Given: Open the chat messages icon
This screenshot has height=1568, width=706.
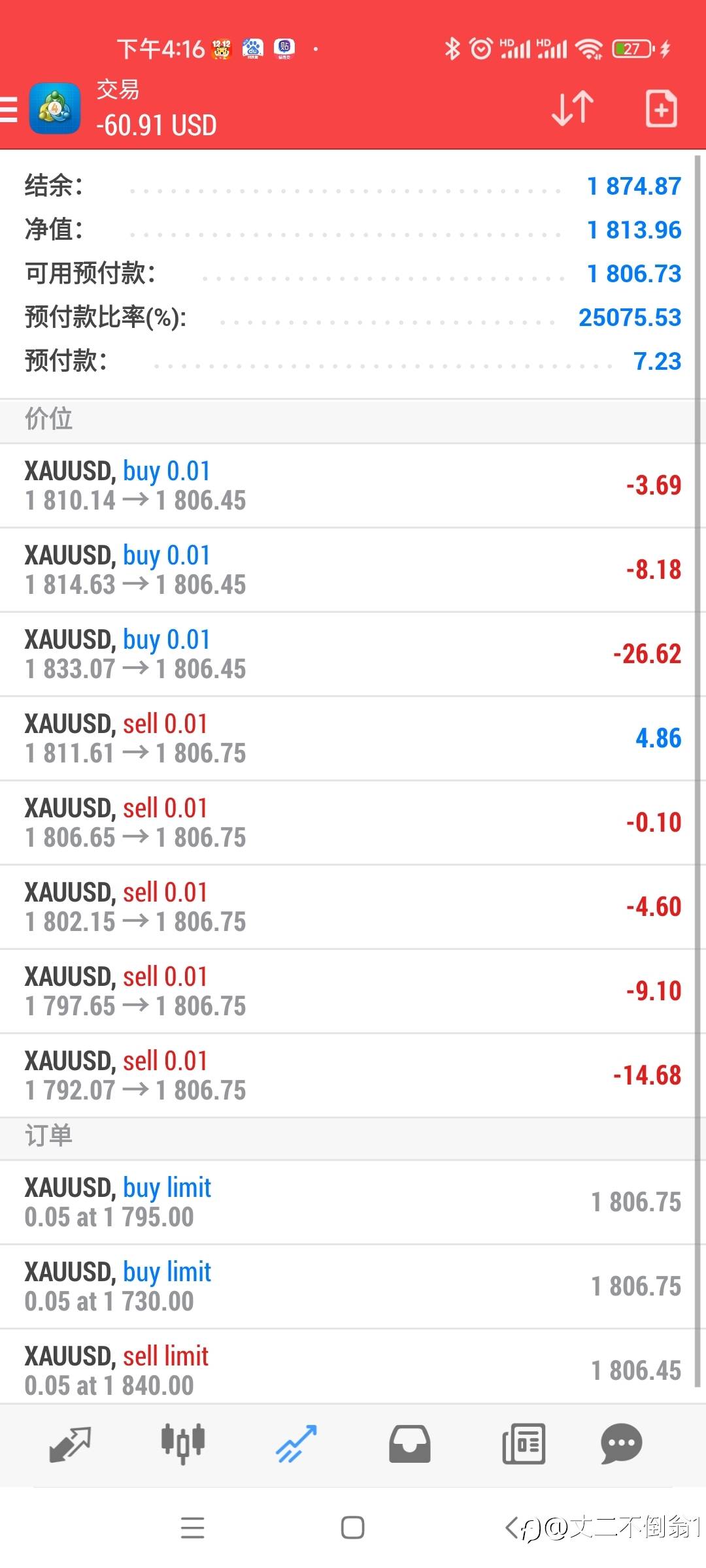Looking at the screenshot, I should click(621, 1444).
